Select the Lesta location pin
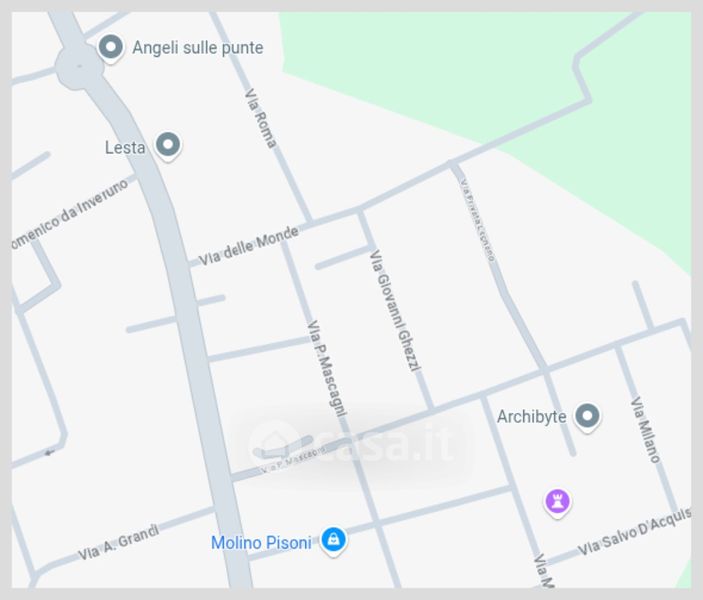Screen dimensions: 703x600 (x=168, y=146)
